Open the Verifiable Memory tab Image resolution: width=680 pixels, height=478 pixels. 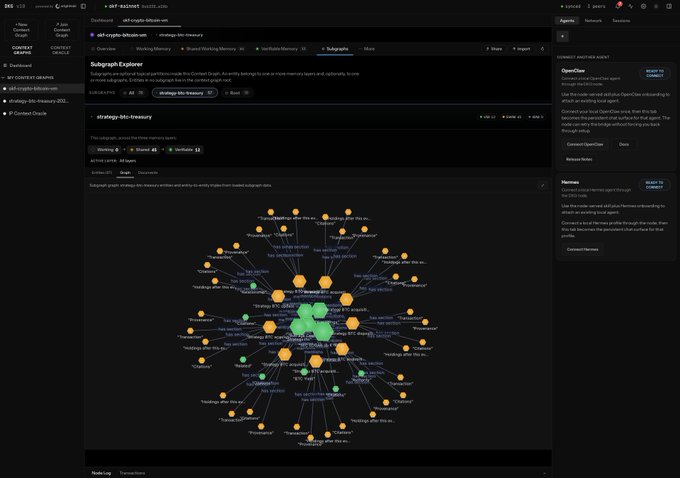click(x=281, y=49)
